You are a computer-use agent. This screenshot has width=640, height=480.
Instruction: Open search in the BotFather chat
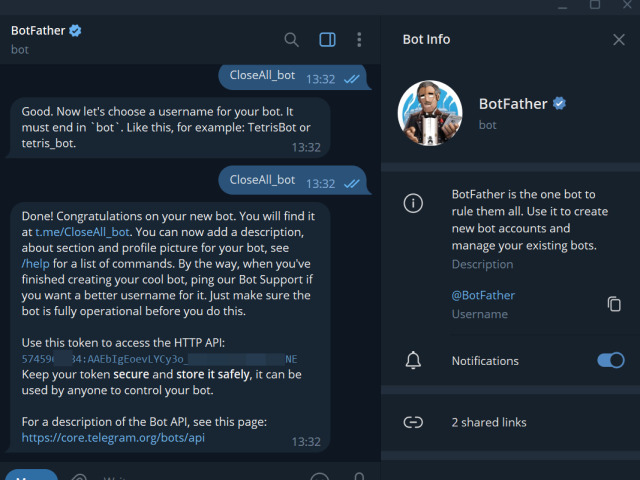(291, 40)
